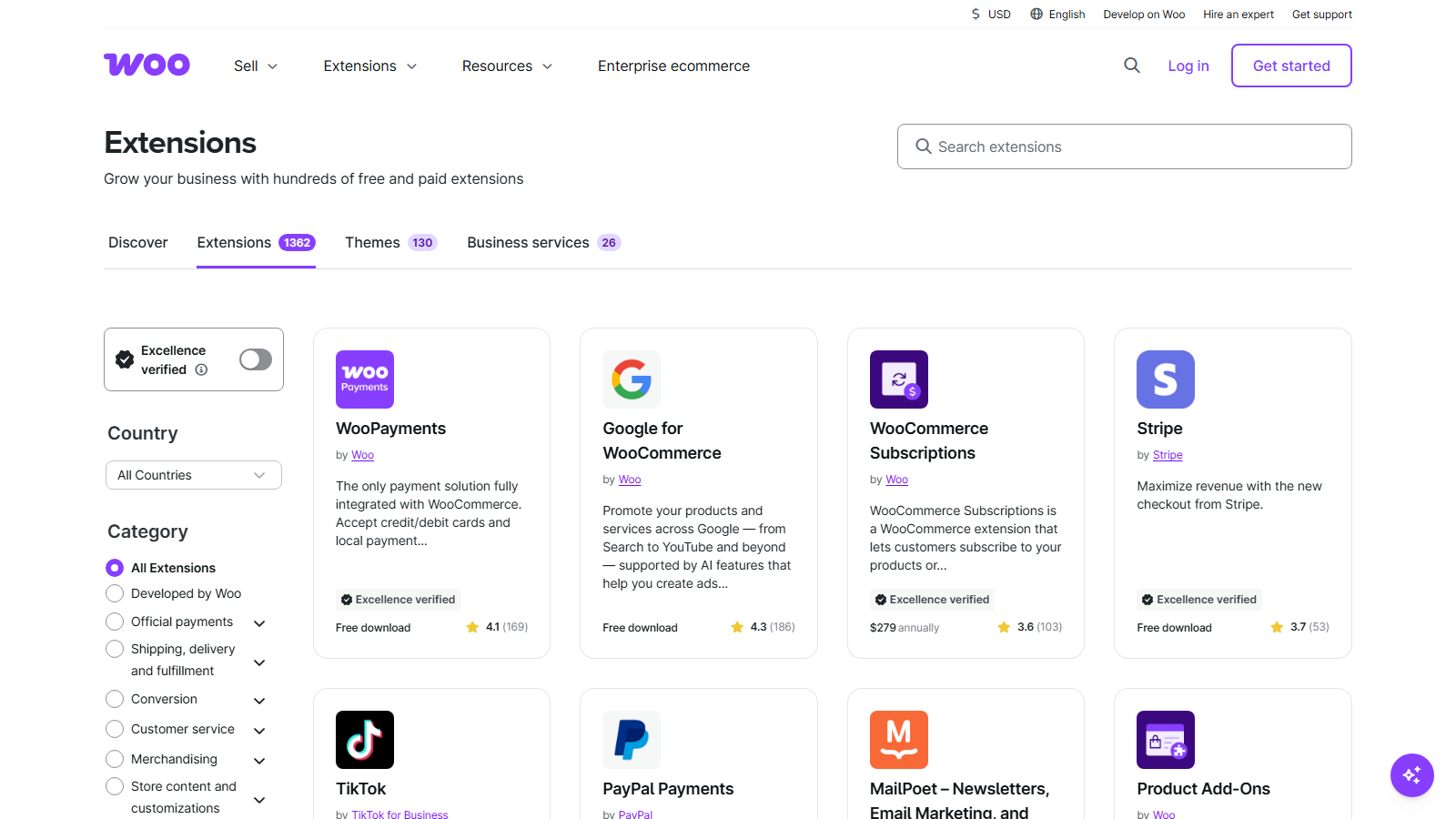1456x819 pixels.
Task: Click the Woo logo in the header
Action: [147, 65]
